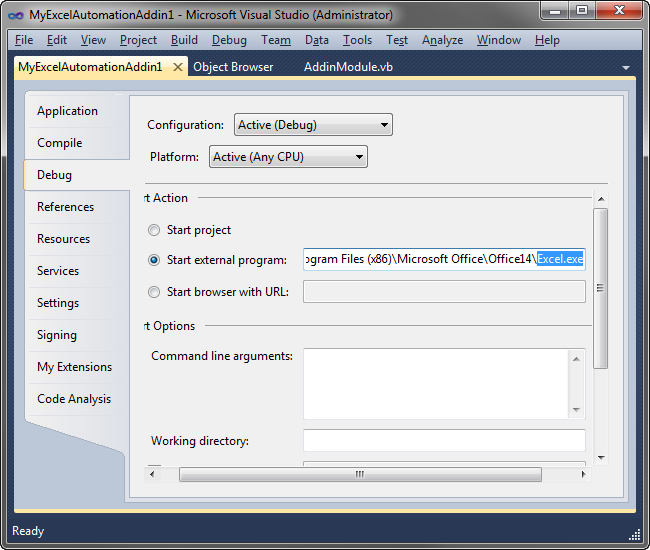The width and height of the screenshot is (650, 550).
Task: Click the page vertical scrollbar up arrow
Action: 601,199
